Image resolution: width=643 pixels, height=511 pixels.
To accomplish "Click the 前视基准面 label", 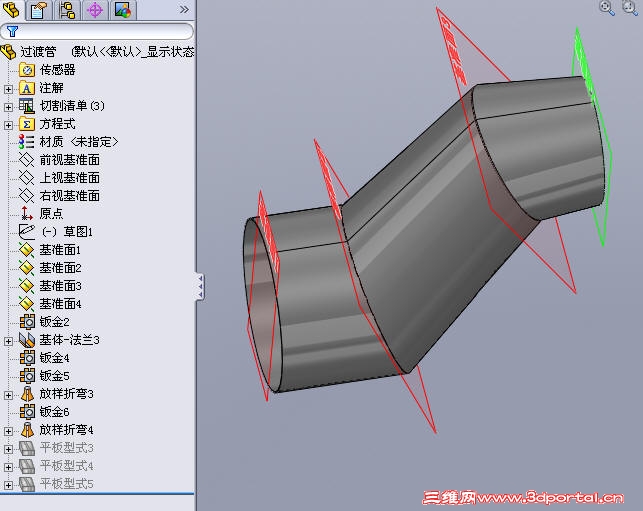I will (70, 160).
